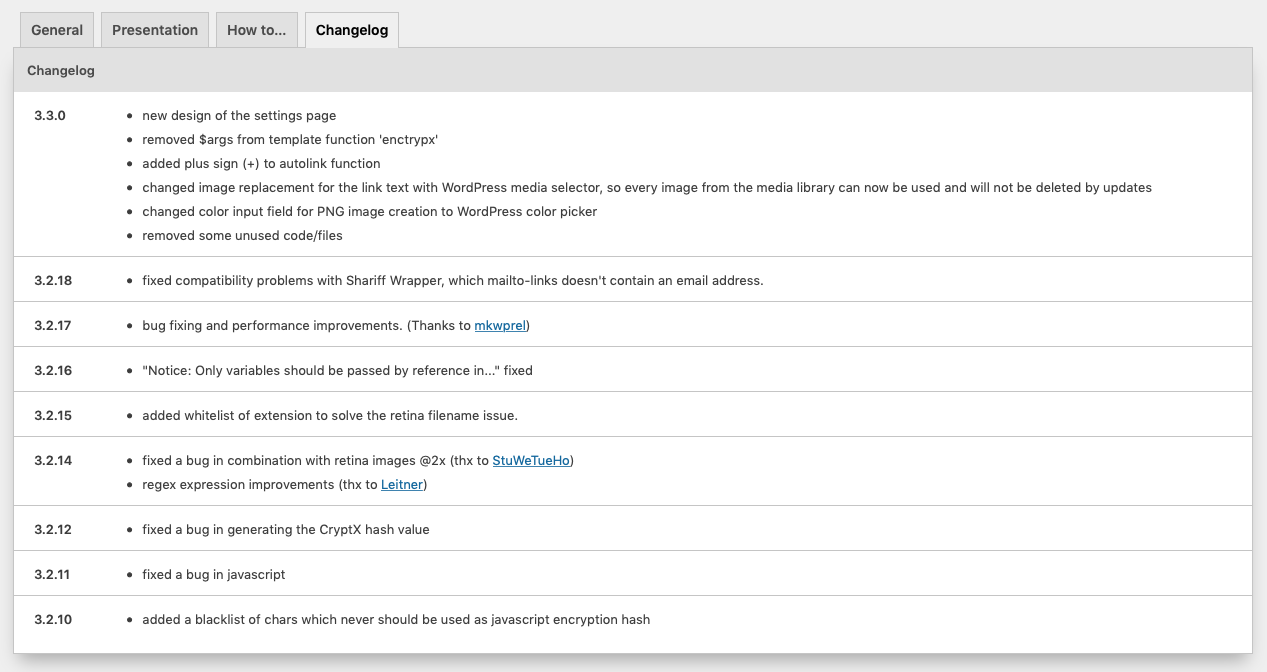The image size is (1267, 672).
Task: Click 'new design of the settings page' entry
Action: (x=239, y=115)
